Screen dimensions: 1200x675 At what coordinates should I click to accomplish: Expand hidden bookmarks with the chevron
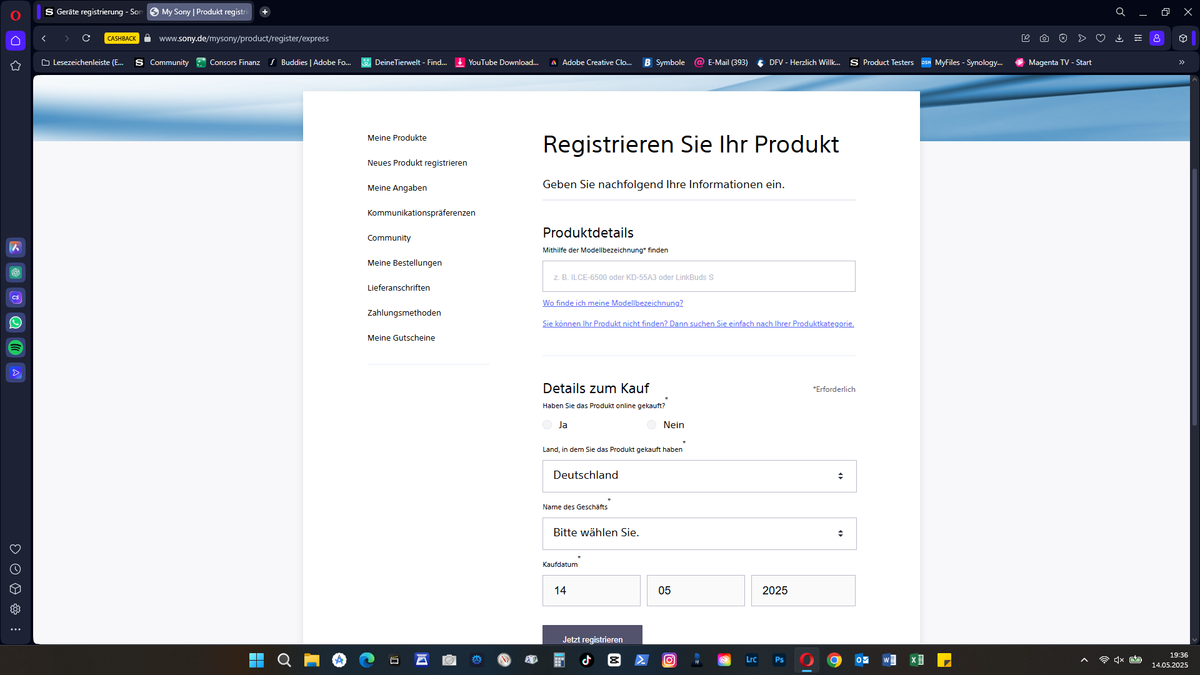pos(1182,62)
